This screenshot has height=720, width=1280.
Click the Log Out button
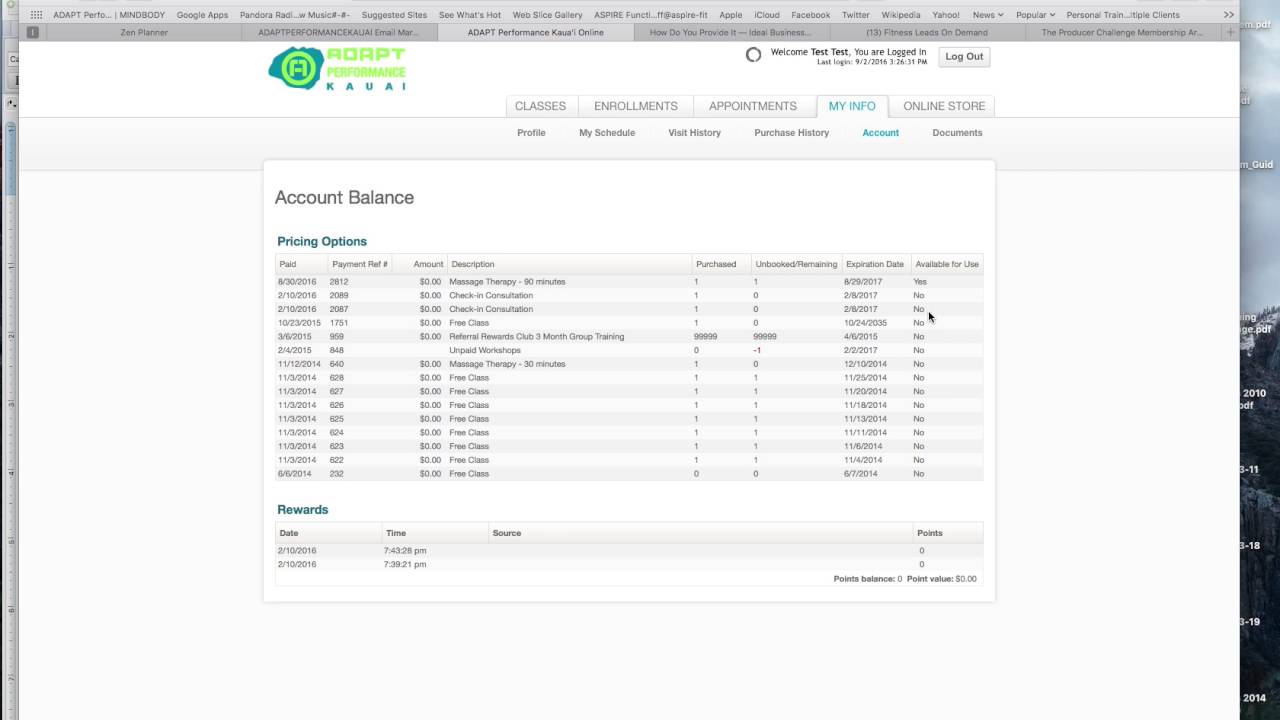click(x=964, y=57)
